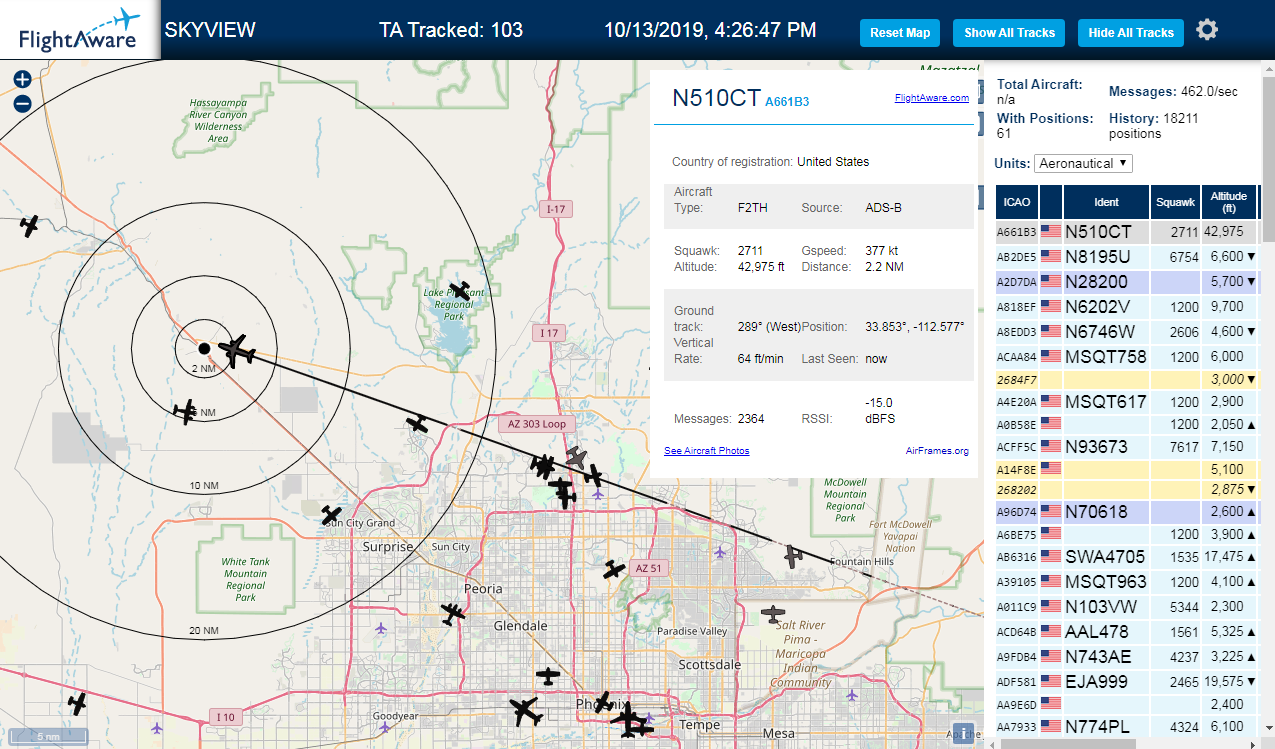The width and height of the screenshot is (1275, 749).
Task: Select the aircraft just above Phoenix label
Action: pyautogui.click(x=602, y=701)
